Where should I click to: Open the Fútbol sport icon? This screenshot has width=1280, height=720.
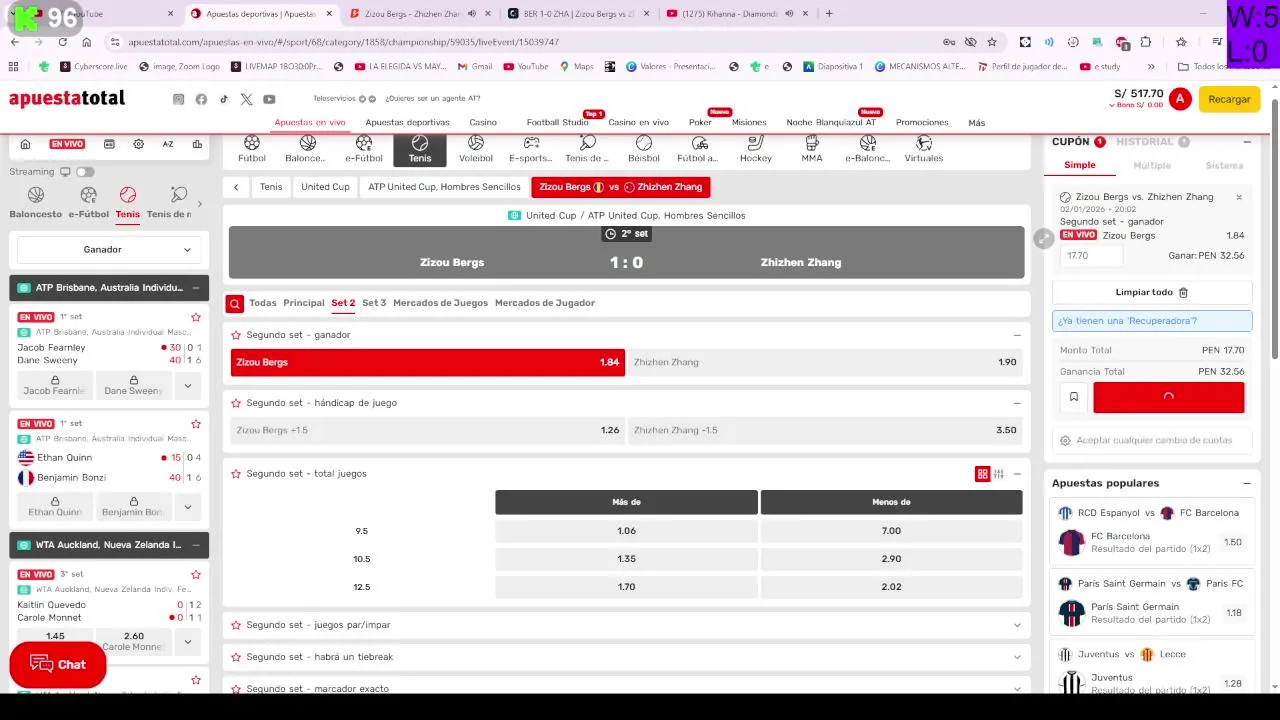(x=252, y=149)
